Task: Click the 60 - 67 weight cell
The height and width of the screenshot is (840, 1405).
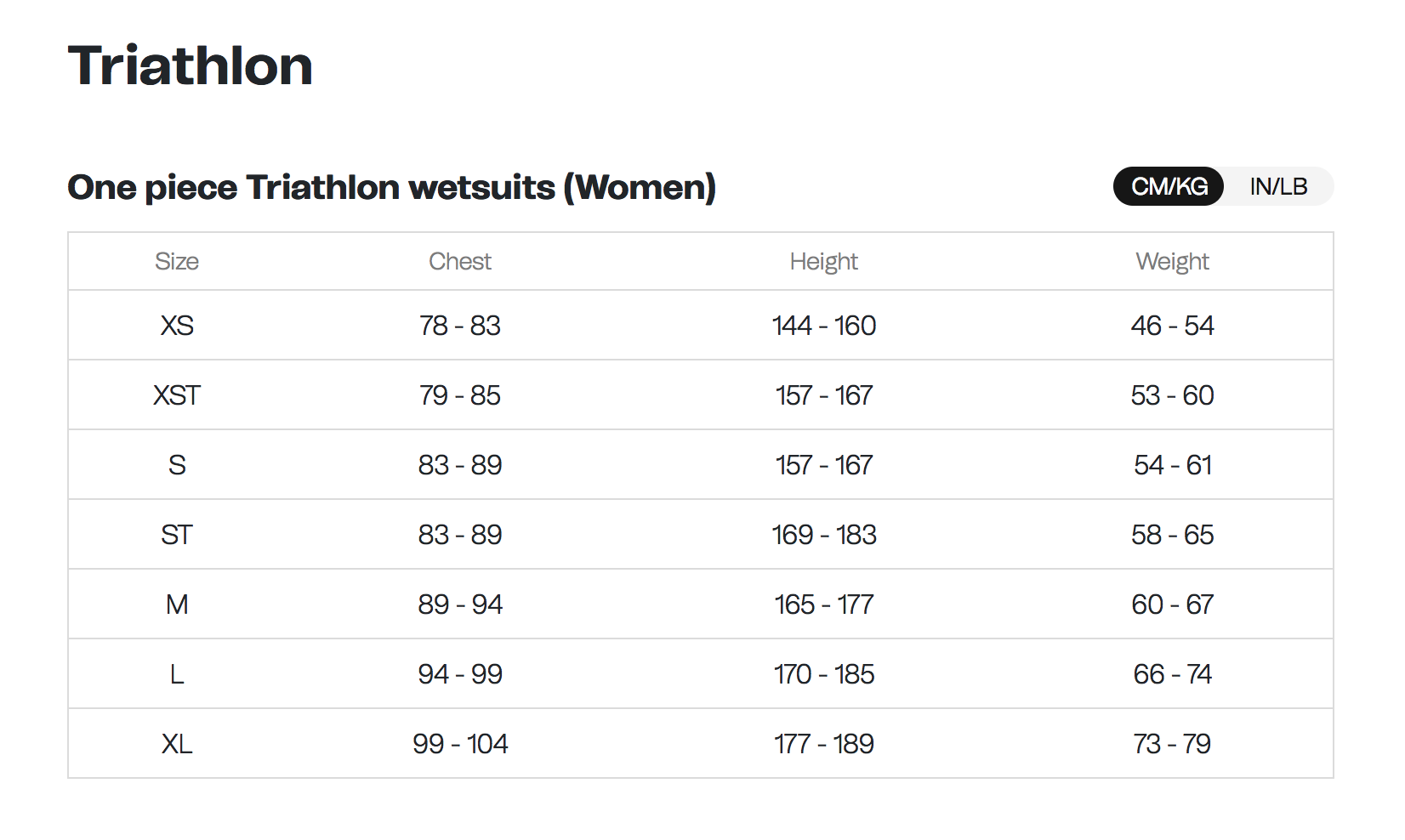Action: 1172,604
